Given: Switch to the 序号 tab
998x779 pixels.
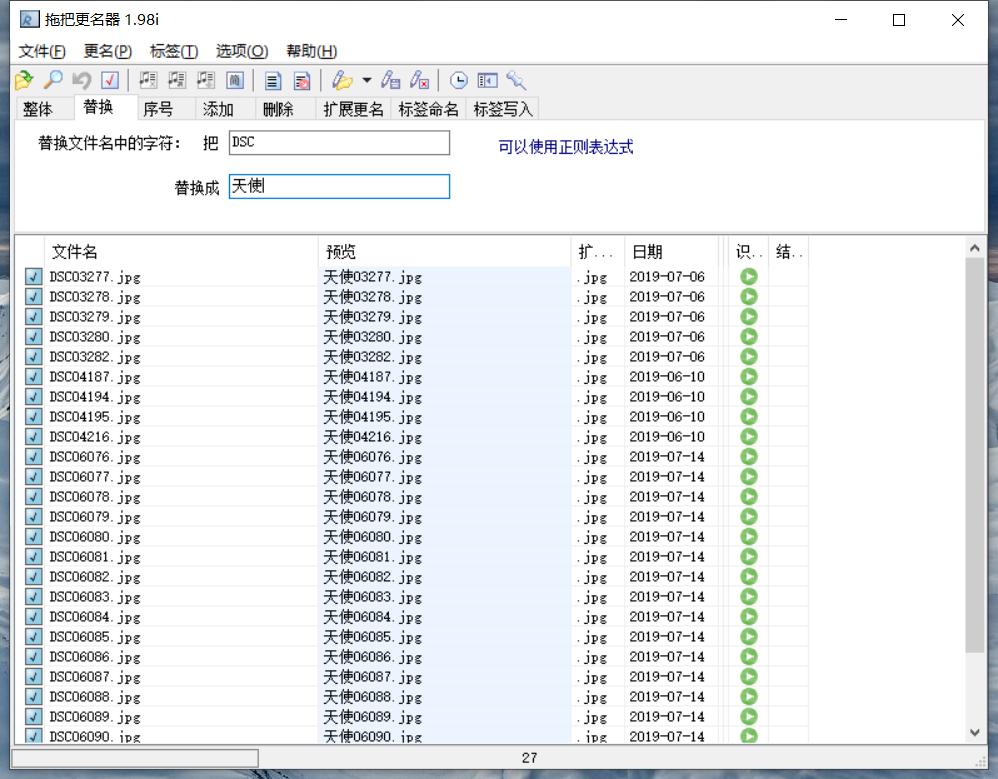Looking at the screenshot, I should coord(160,108).
